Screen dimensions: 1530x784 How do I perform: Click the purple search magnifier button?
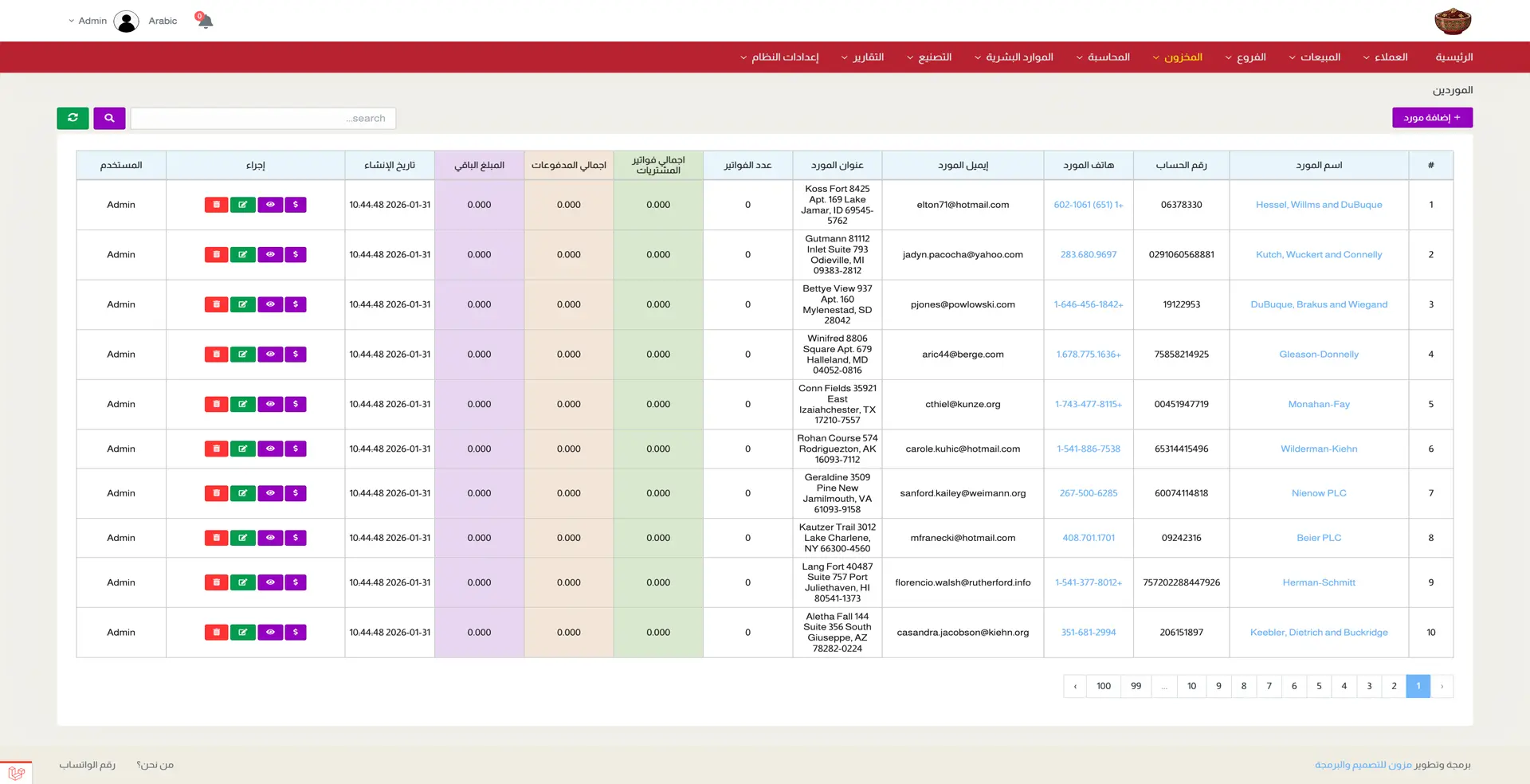[x=109, y=118]
